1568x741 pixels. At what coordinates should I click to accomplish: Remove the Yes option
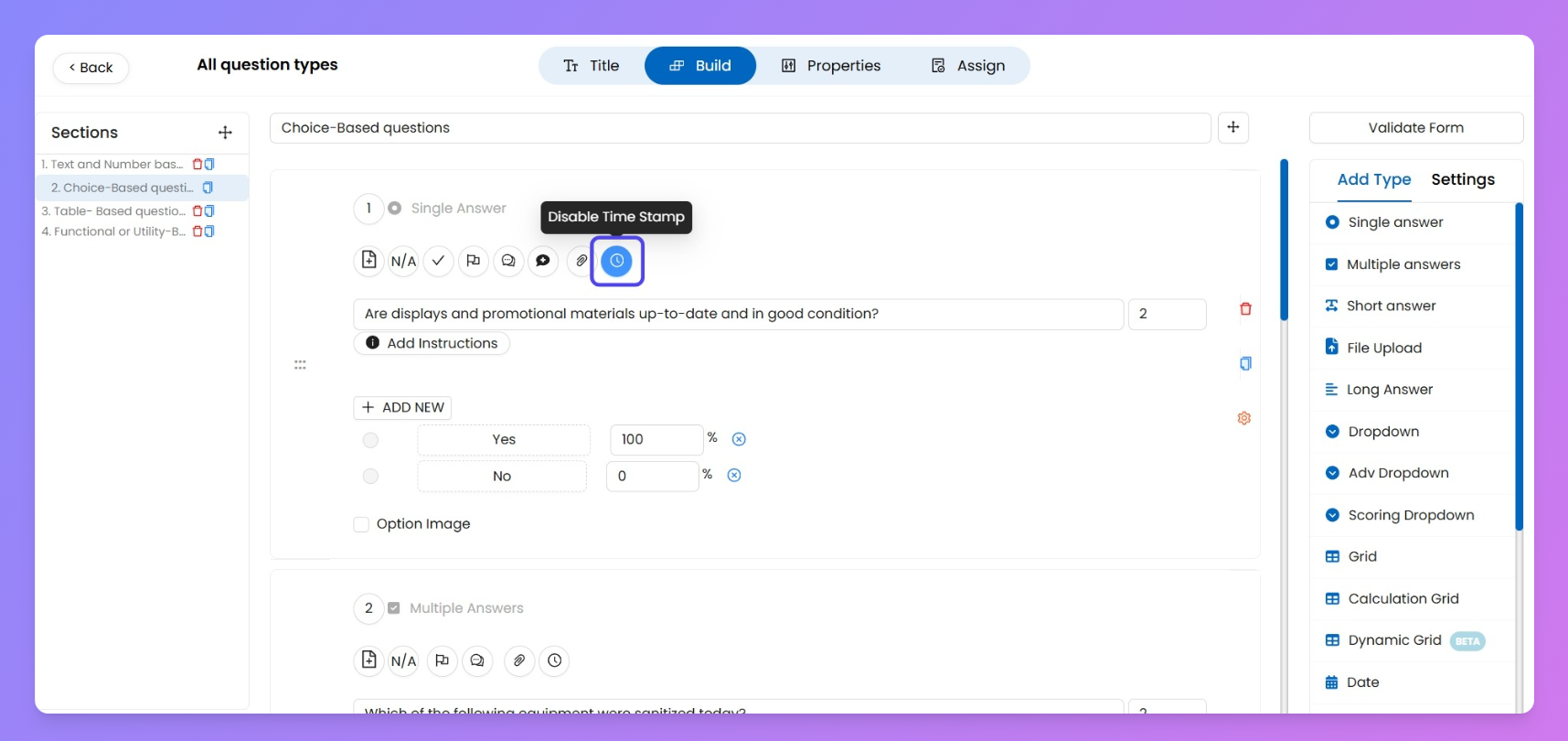point(739,439)
